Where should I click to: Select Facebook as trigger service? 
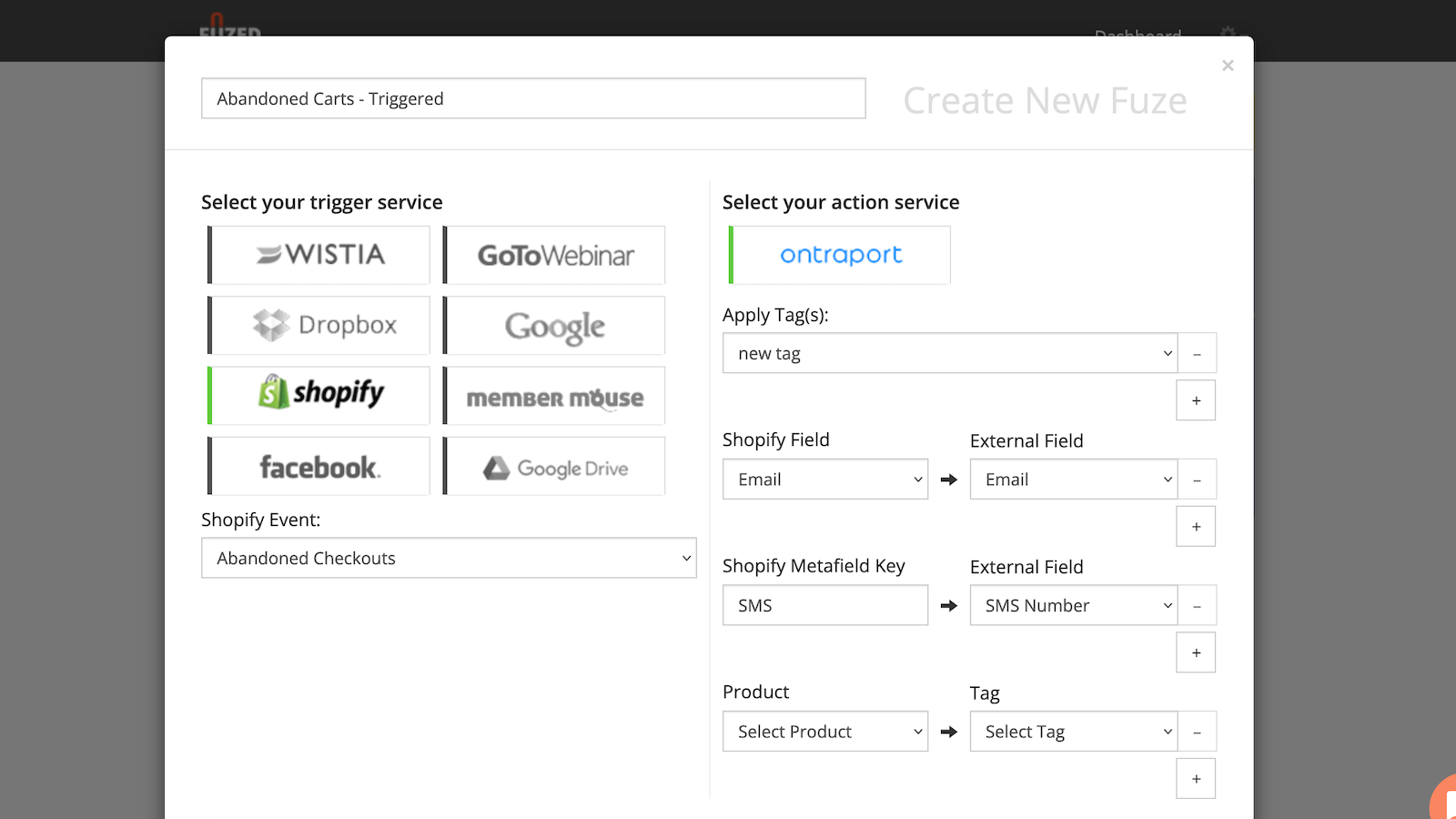pos(318,466)
